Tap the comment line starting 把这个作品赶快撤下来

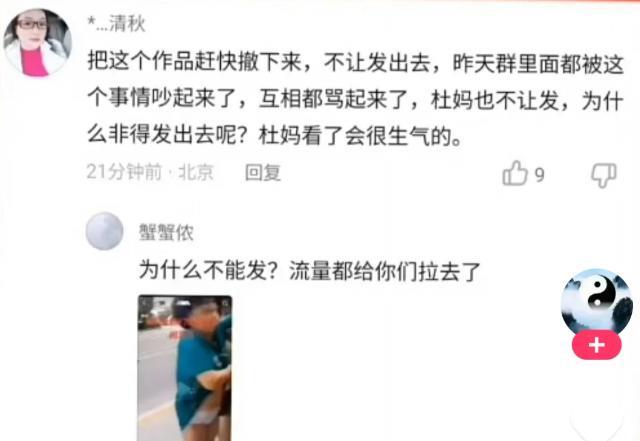coord(356,63)
